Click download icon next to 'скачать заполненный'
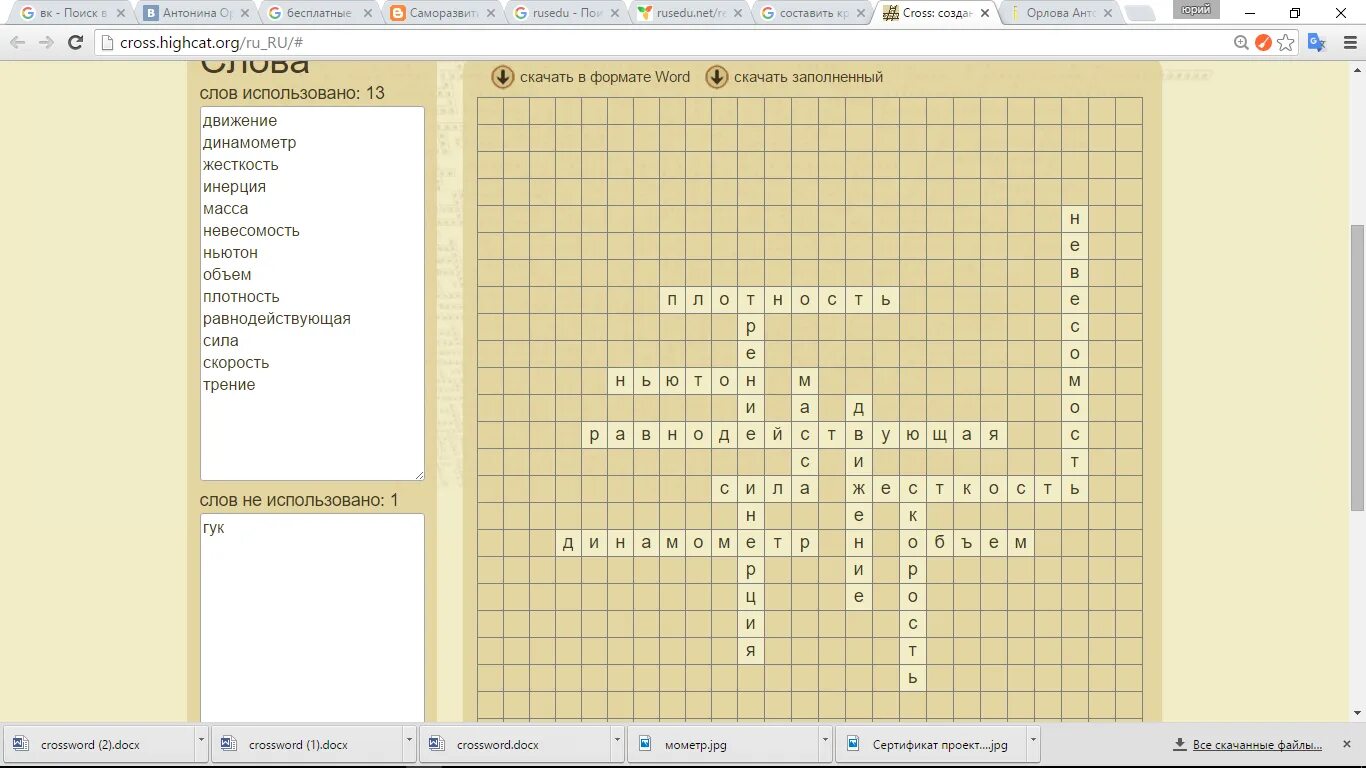The image size is (1366, 768). point(717,77)
